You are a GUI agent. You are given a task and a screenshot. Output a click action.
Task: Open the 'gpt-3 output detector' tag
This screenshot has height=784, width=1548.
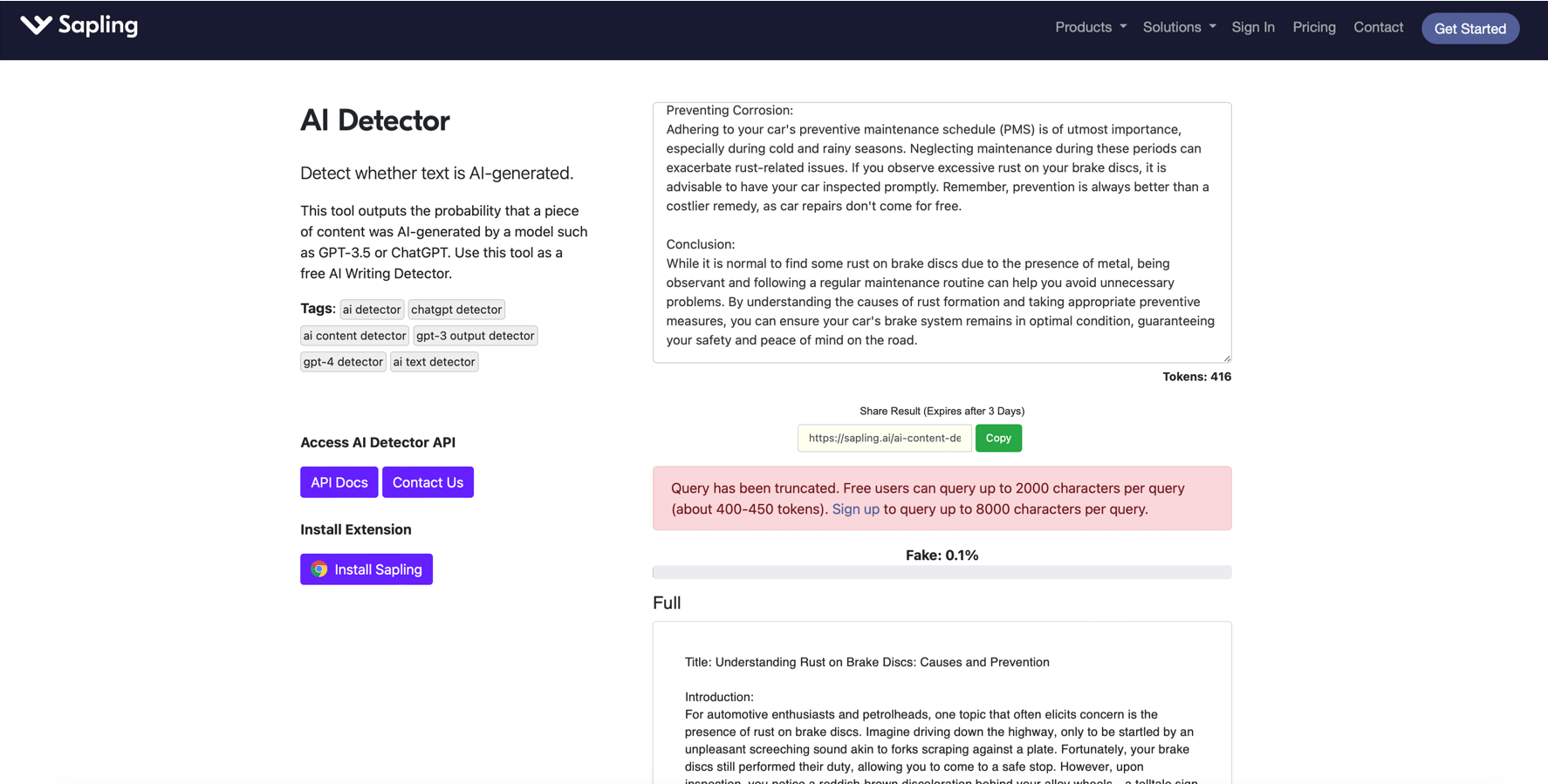(475, 336)
